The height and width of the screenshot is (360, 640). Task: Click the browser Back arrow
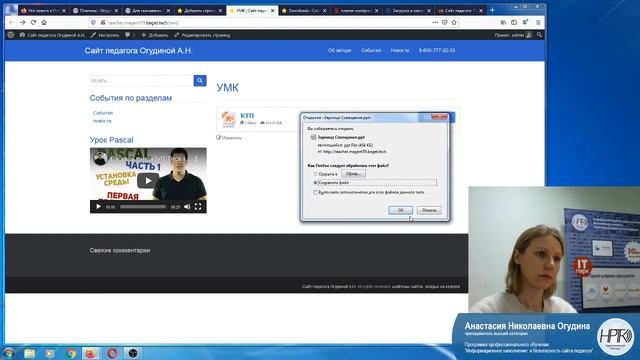[11, 22]
